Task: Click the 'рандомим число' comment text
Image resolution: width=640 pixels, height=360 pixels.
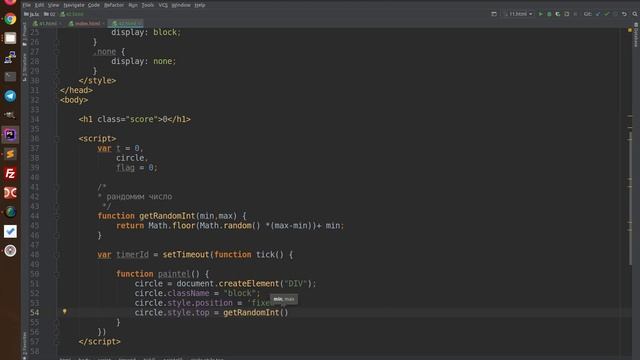Action: [x=139, y=197]
